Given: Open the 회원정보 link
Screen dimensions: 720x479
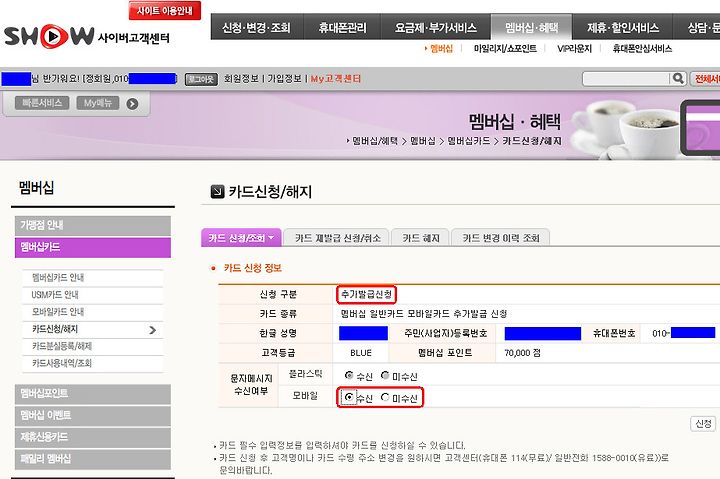Looking at the screenshot, I should (x=241, y=79).
